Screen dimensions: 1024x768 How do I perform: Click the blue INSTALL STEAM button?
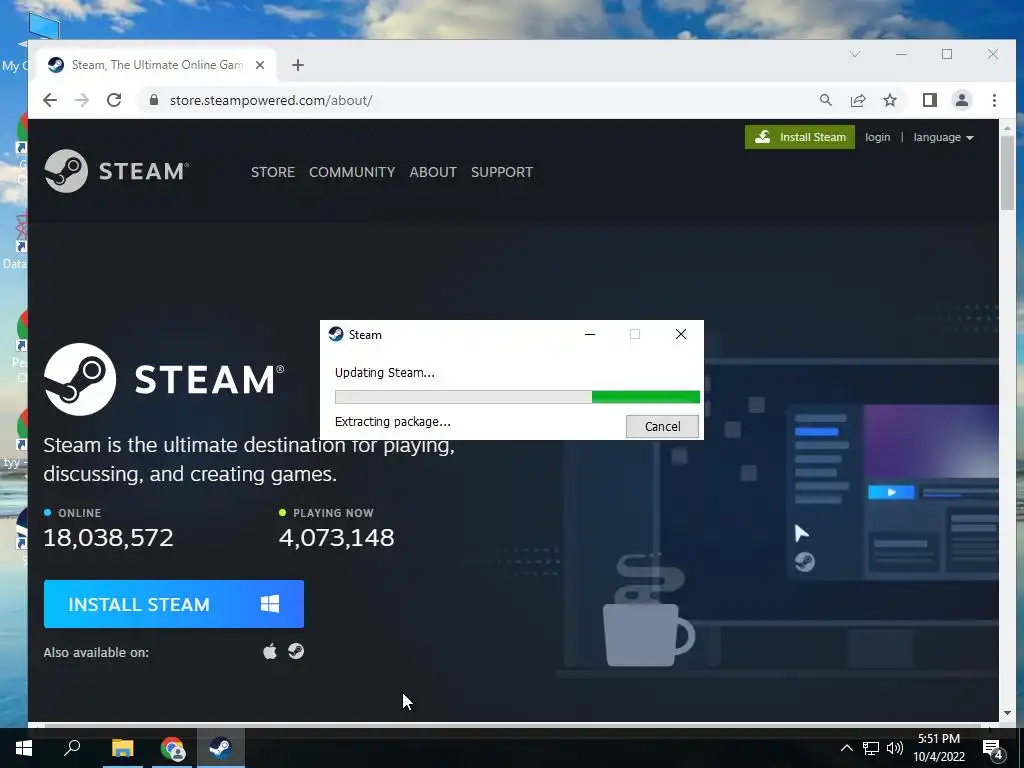point(174,604)
